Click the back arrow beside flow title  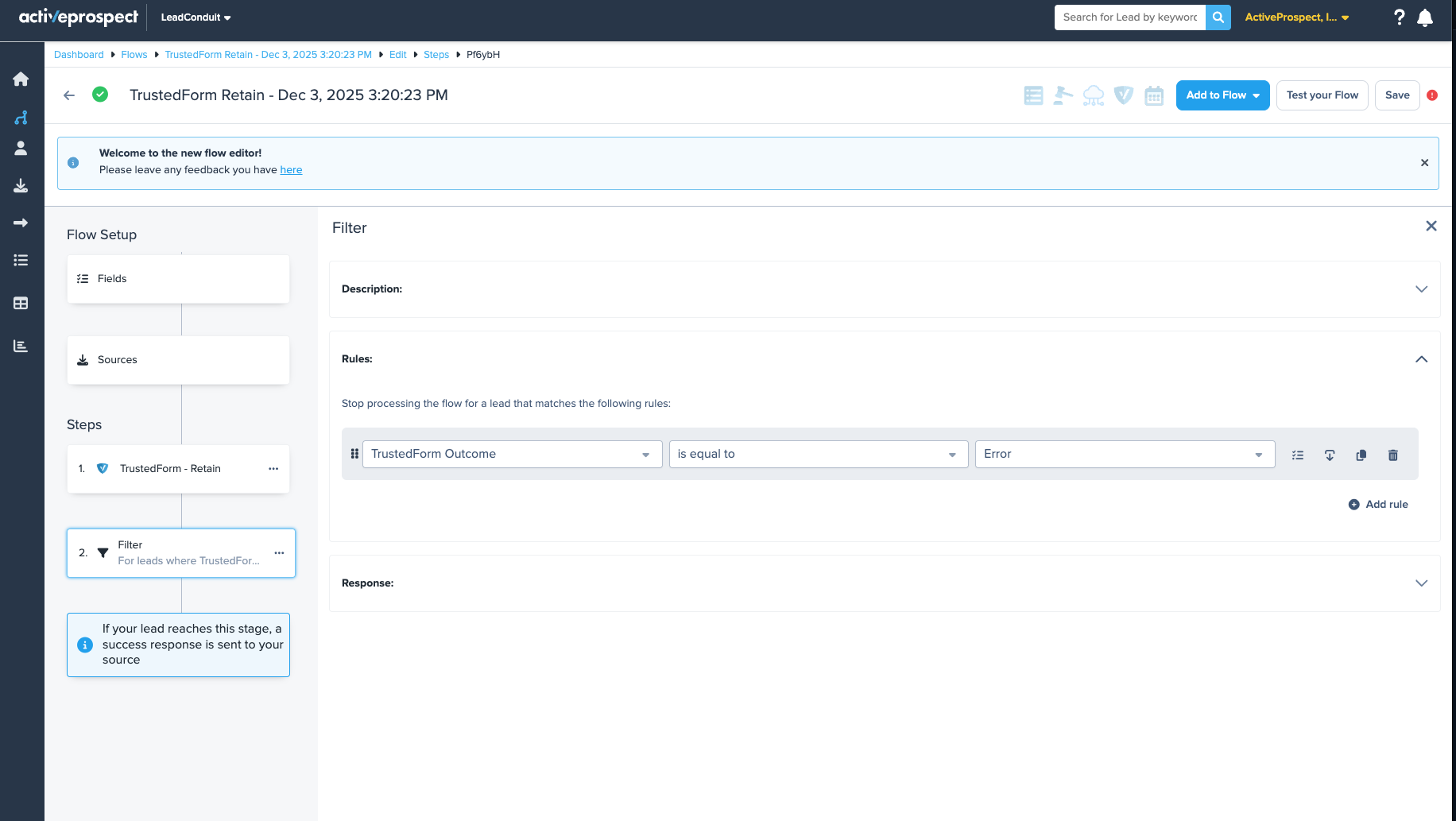pyautogui.click(x=69, y=95)
